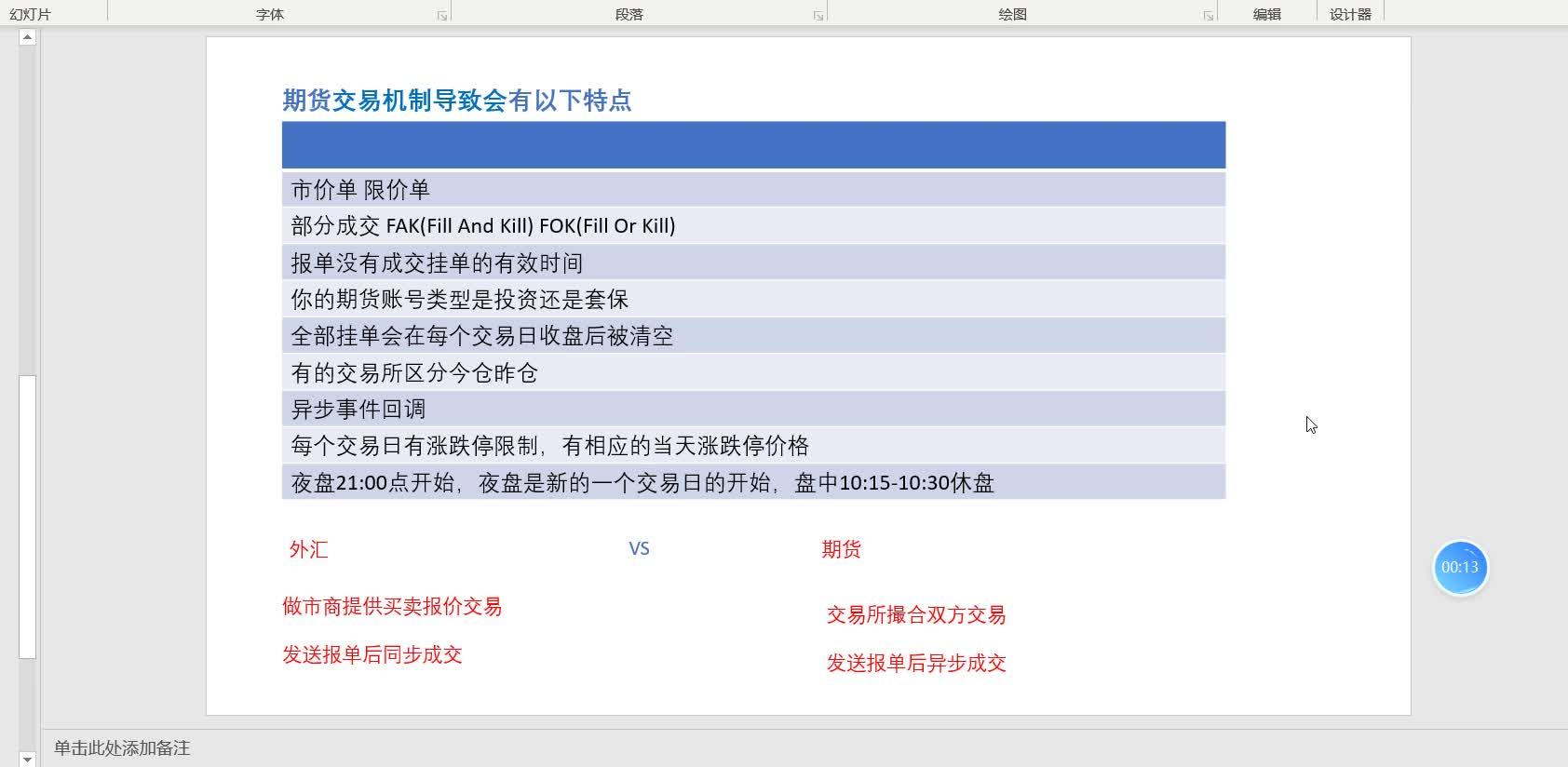
Task: Click the row 全部挂单会在每个交易日收盘后被清空
Action: click(x=753, y=335)
